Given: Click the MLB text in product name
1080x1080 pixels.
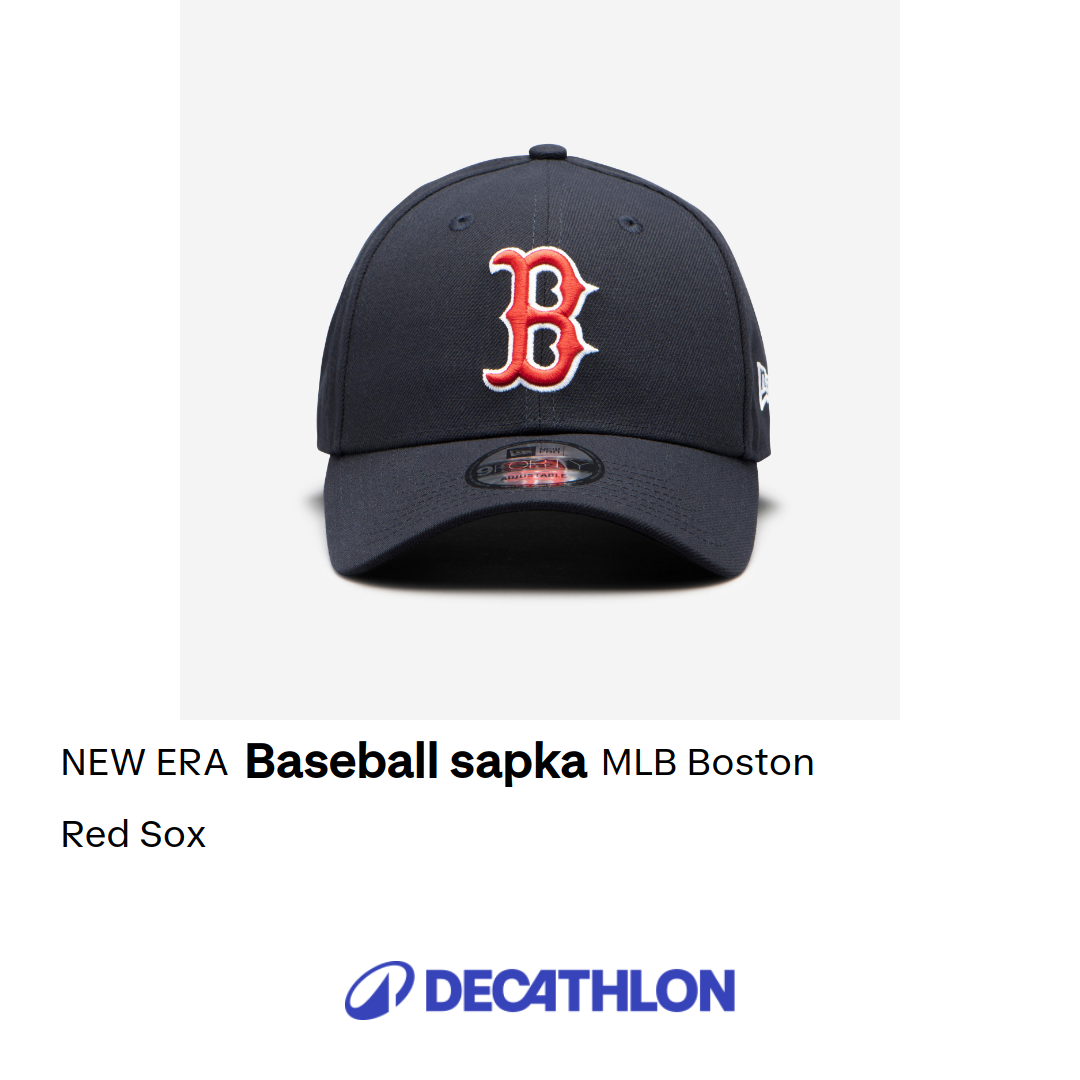Looking at the screenshot, I should (638, 762).
